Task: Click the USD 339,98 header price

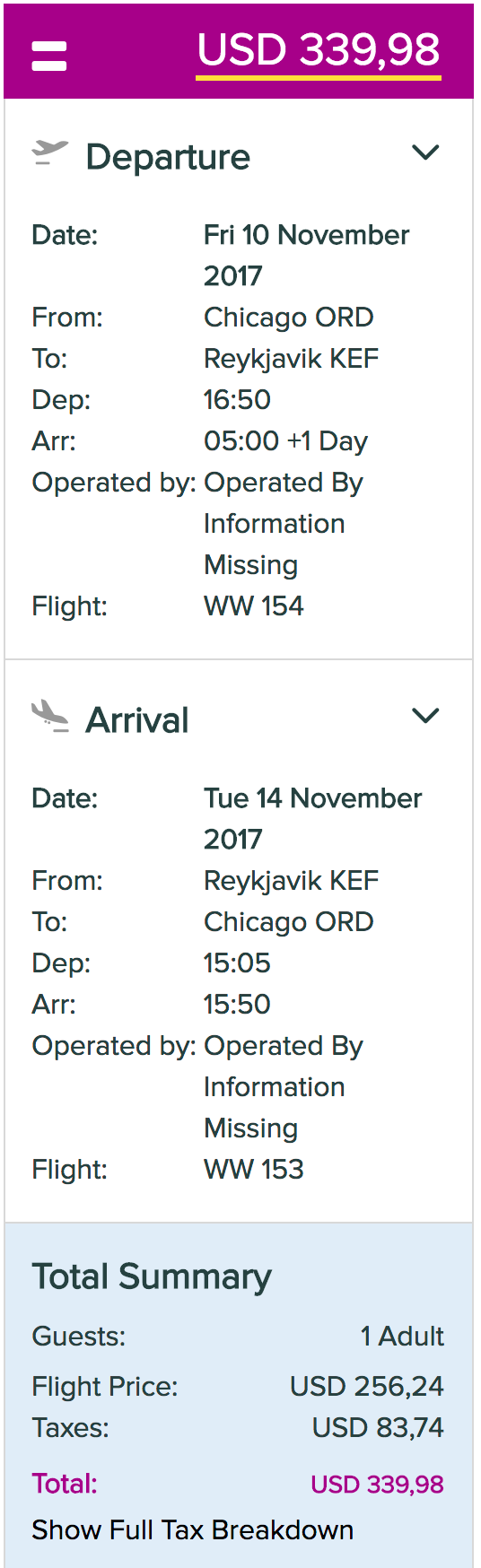Action: [x=319, y=49]
